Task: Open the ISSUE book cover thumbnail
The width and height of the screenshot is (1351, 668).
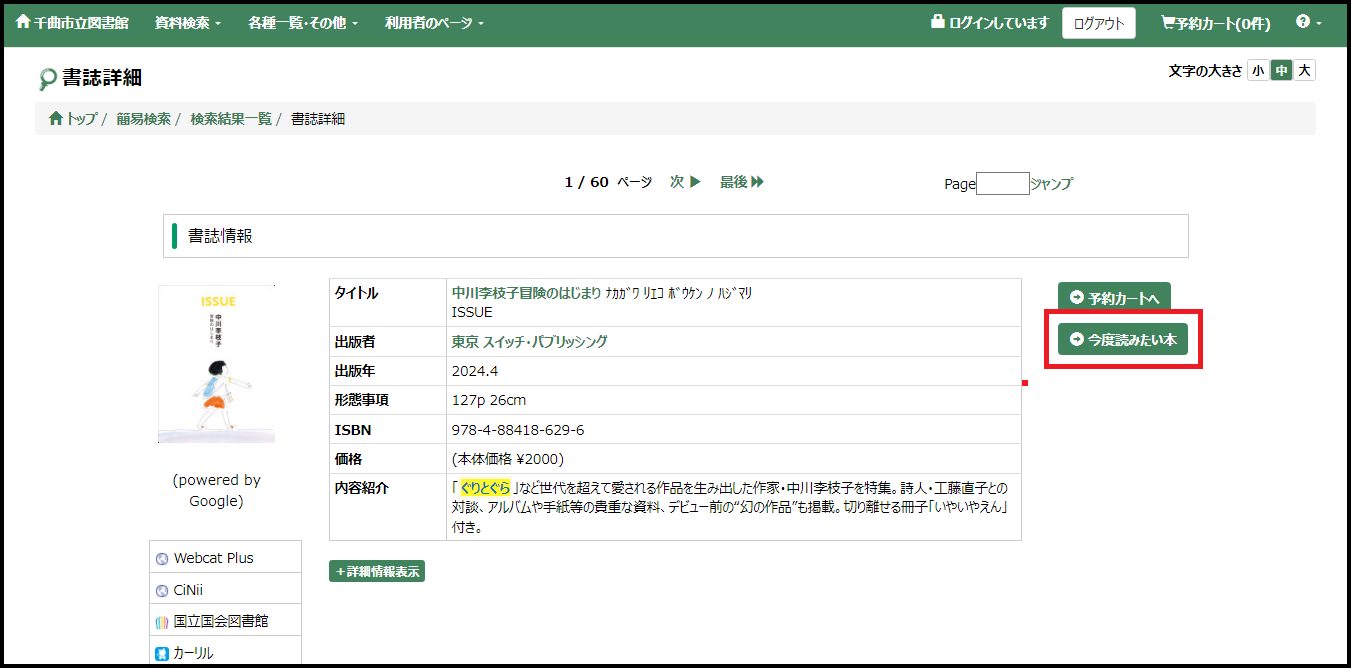Action: click(217, 364)
